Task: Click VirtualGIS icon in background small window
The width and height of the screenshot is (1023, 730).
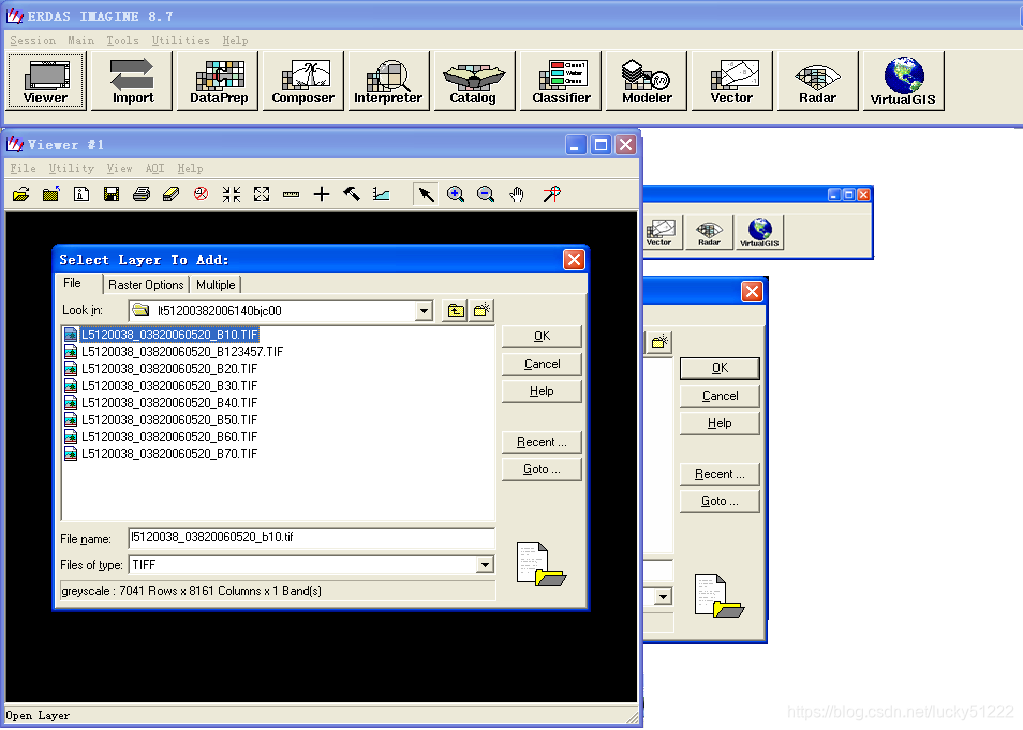Action: click(759, 232)
